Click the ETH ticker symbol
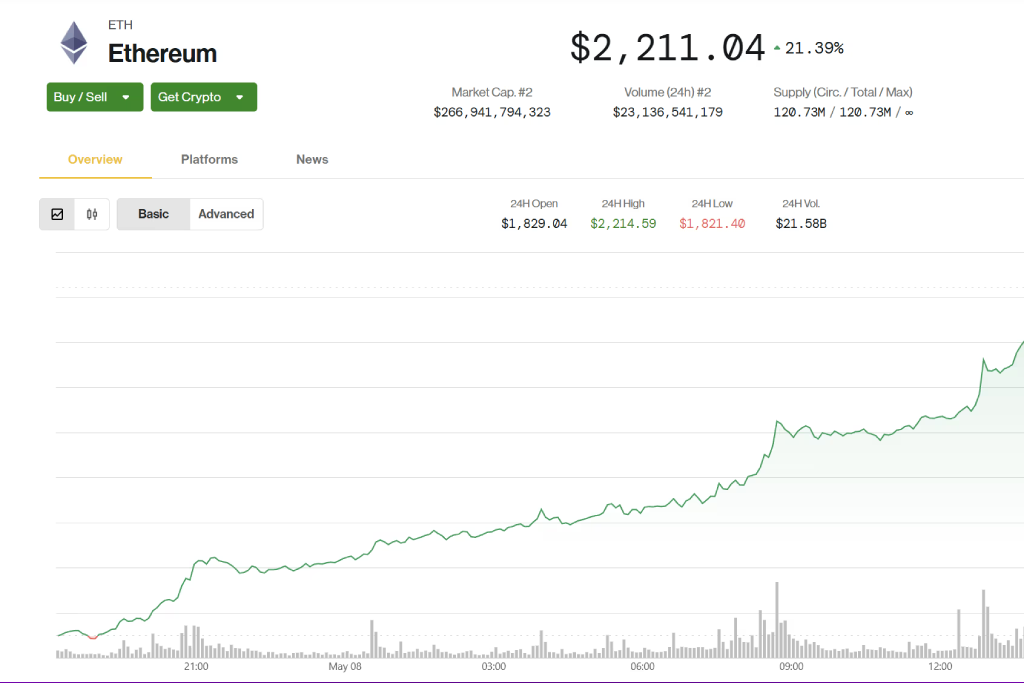This screenshot has width=1024, height=683. click(120, 25)
